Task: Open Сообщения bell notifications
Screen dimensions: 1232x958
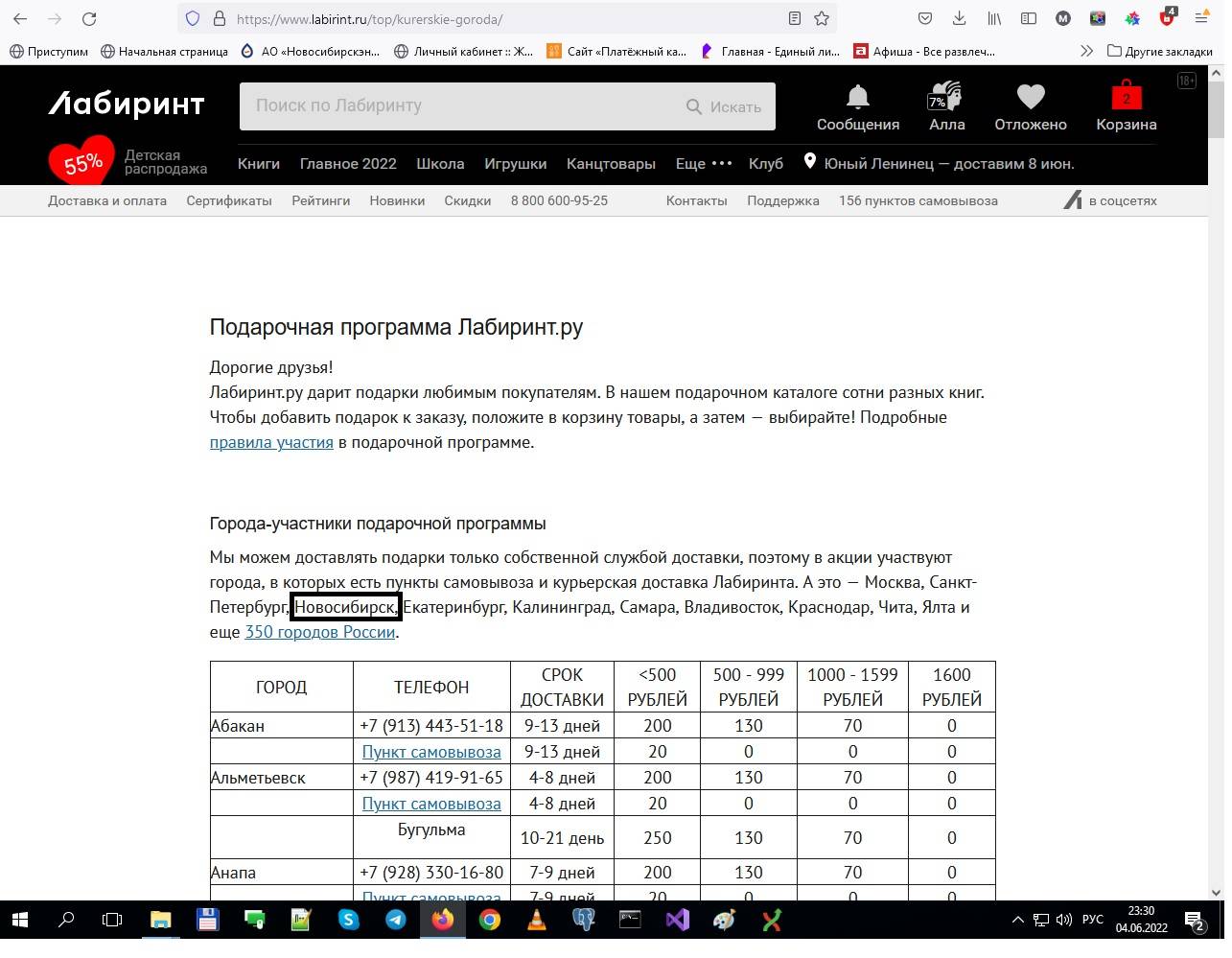Action: (x=858, y=107)
